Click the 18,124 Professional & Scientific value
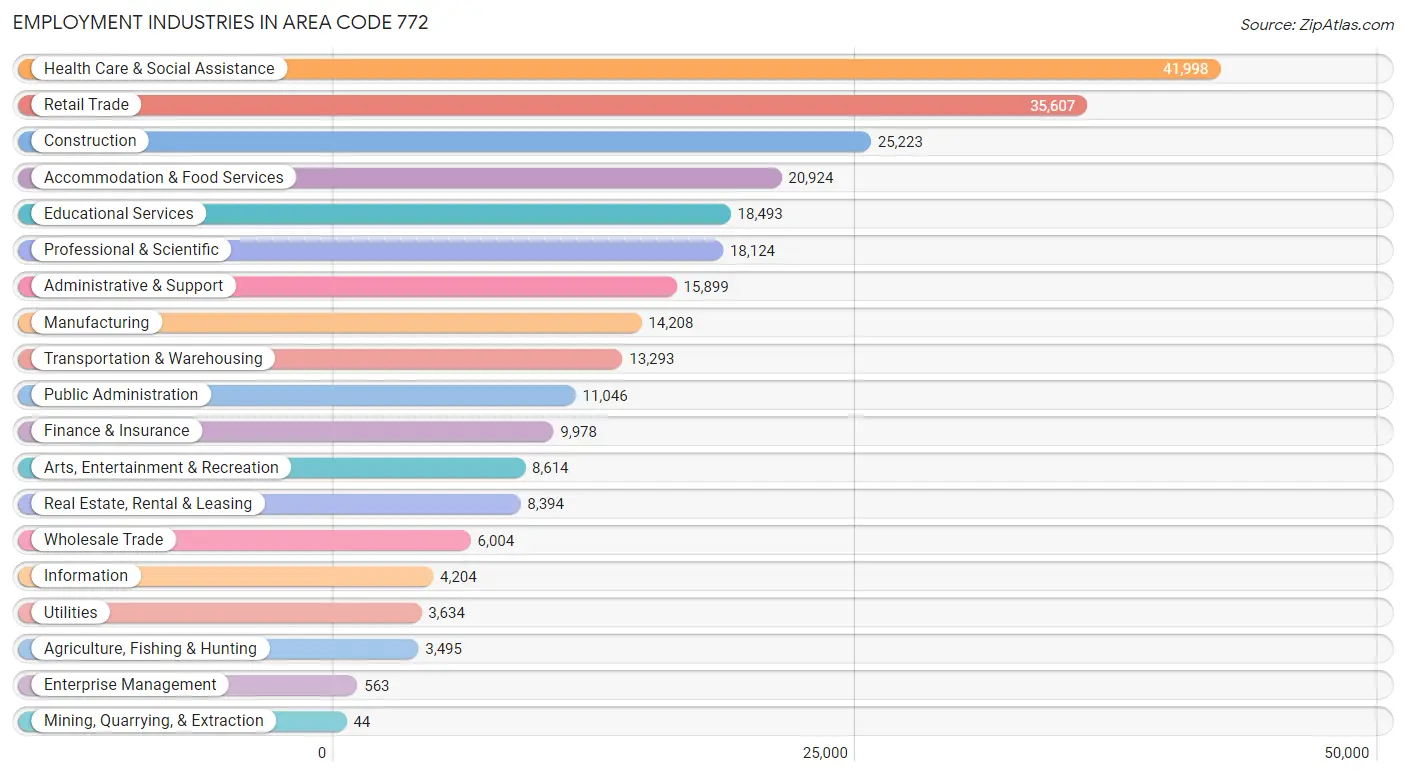 point(752,250)
